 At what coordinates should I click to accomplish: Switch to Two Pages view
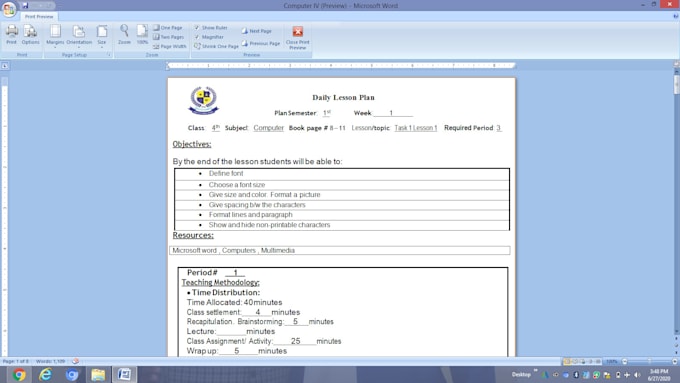click(168, 37)
